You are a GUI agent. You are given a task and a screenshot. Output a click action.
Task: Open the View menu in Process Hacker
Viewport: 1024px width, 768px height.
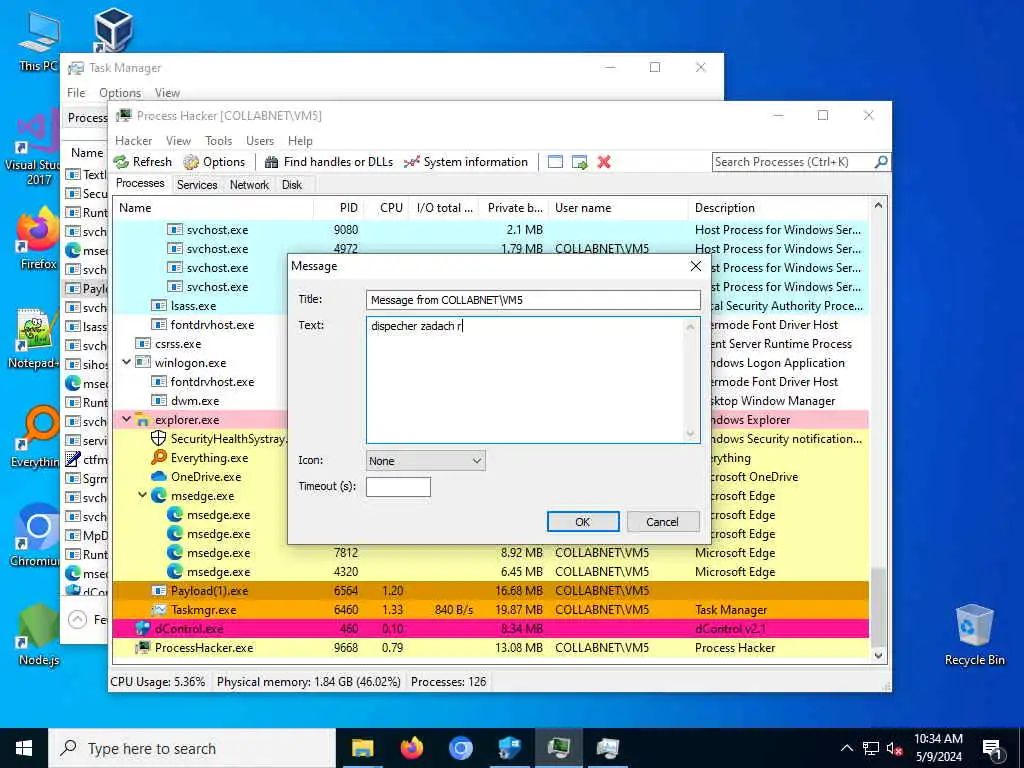tap(178, 140)
